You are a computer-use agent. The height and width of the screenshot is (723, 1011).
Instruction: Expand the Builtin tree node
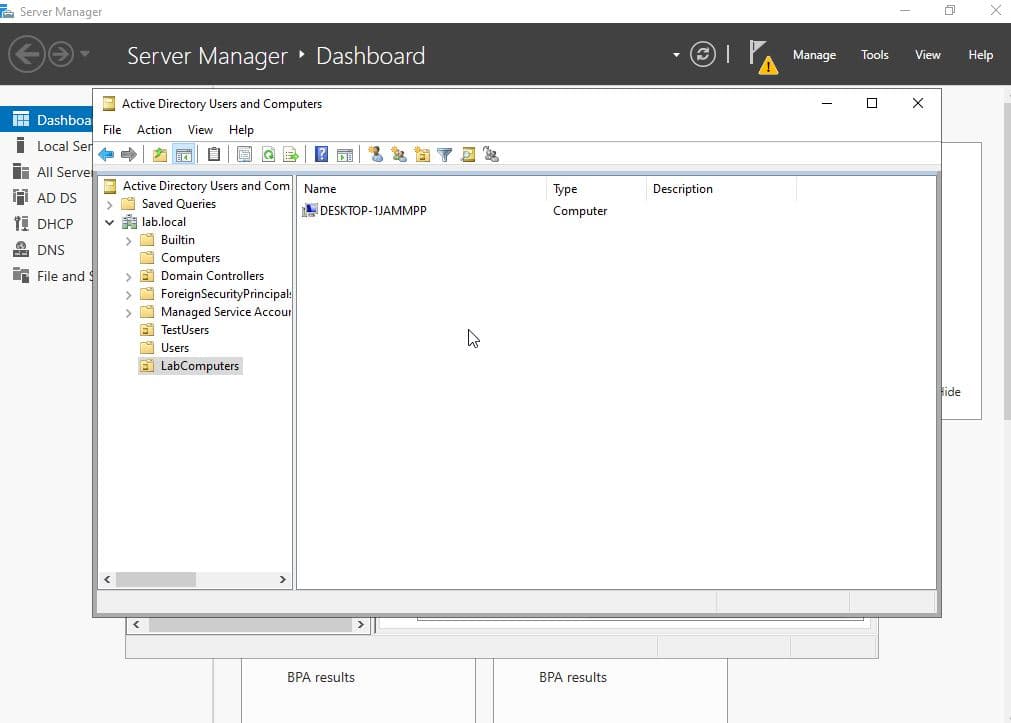128,240
